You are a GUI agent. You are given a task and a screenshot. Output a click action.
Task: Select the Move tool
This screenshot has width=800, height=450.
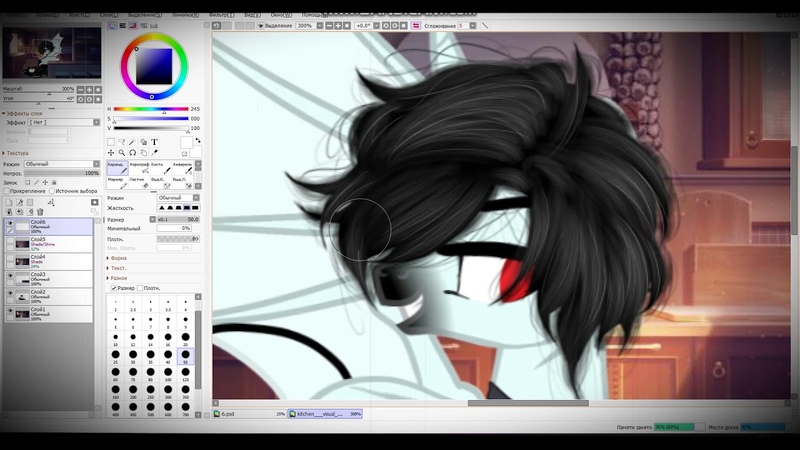click(x=111, y=153)
